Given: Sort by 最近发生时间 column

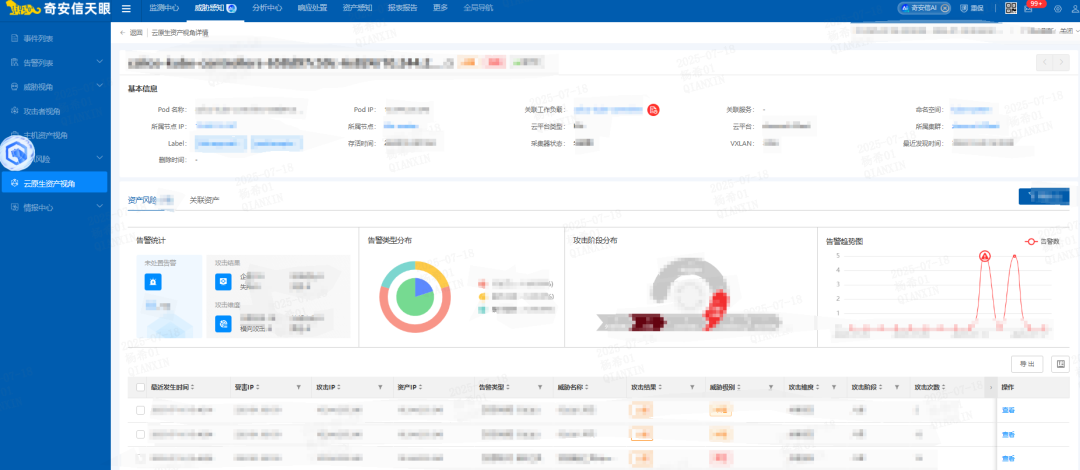Looking at the screenshot, I should coord(192,387).
